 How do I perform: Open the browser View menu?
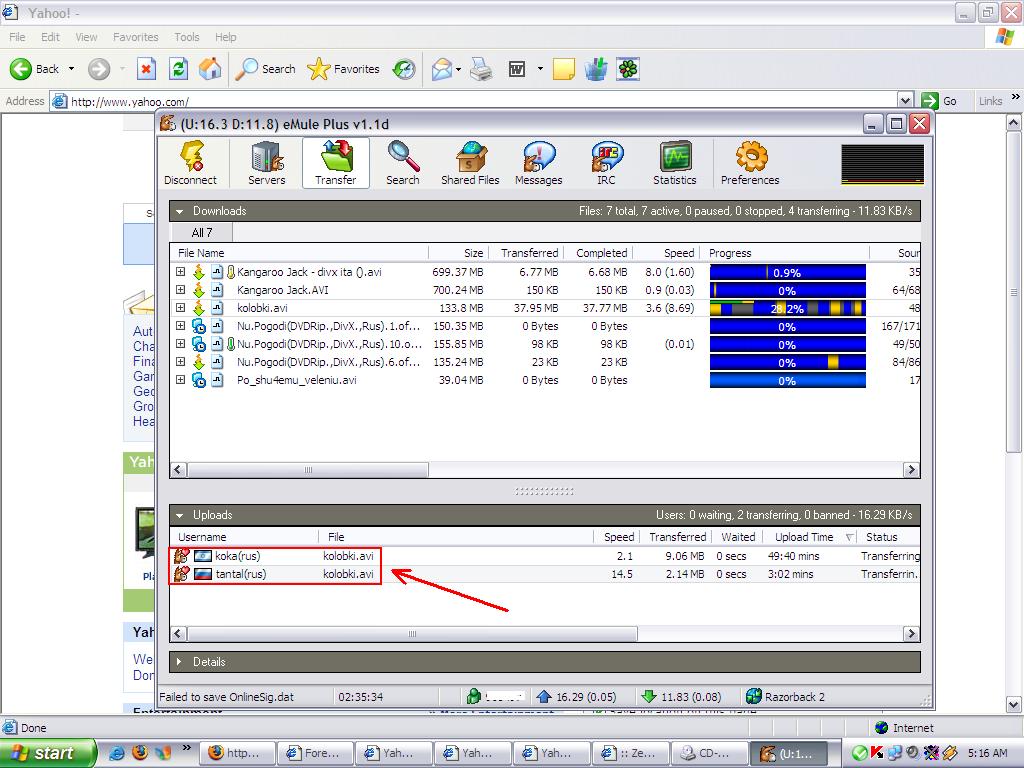click(86, 37)
